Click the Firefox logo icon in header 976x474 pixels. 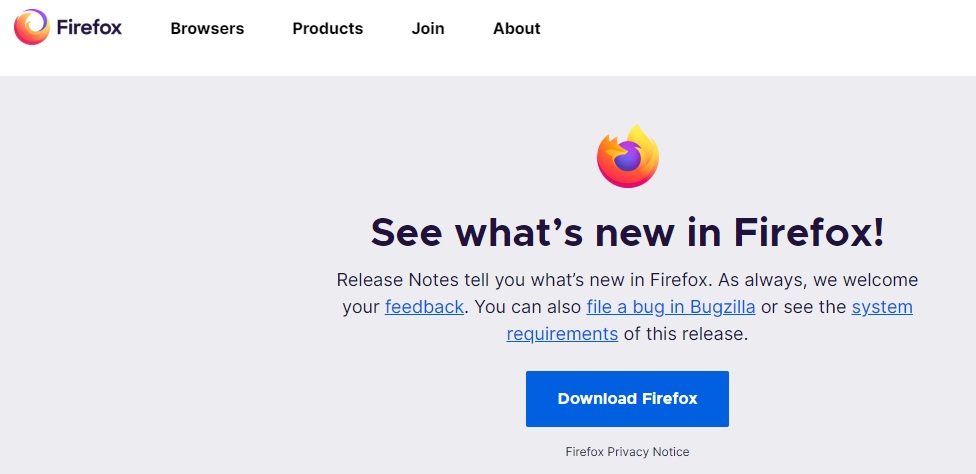pyautogui.click(x=31, y=27)
